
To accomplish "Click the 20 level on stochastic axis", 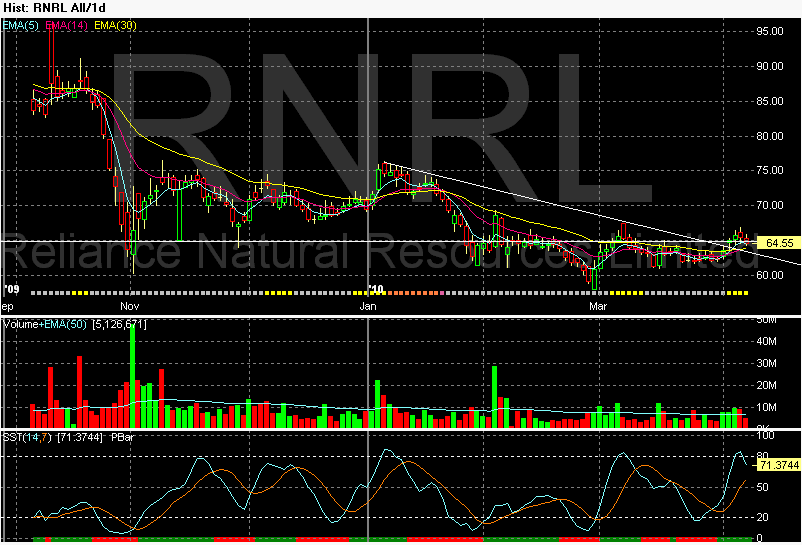I will tap(763, 517).
